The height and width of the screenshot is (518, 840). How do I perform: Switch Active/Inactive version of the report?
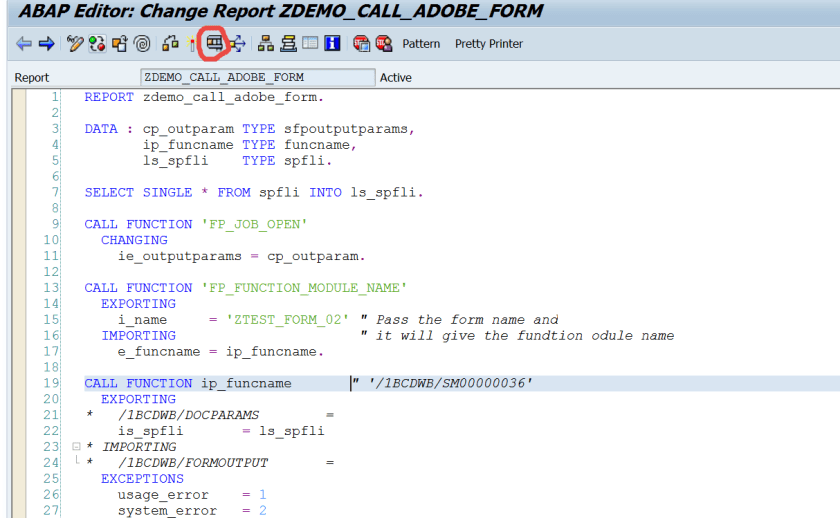point(97,44)
